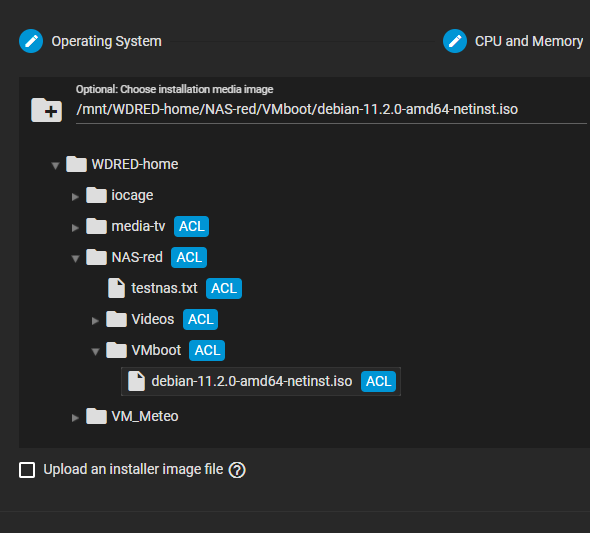Screen dimensions: 590x533
Task: Select debian-11.2.0-amd64-netinst.iso in tree
Action: click(x=252, y=381)
